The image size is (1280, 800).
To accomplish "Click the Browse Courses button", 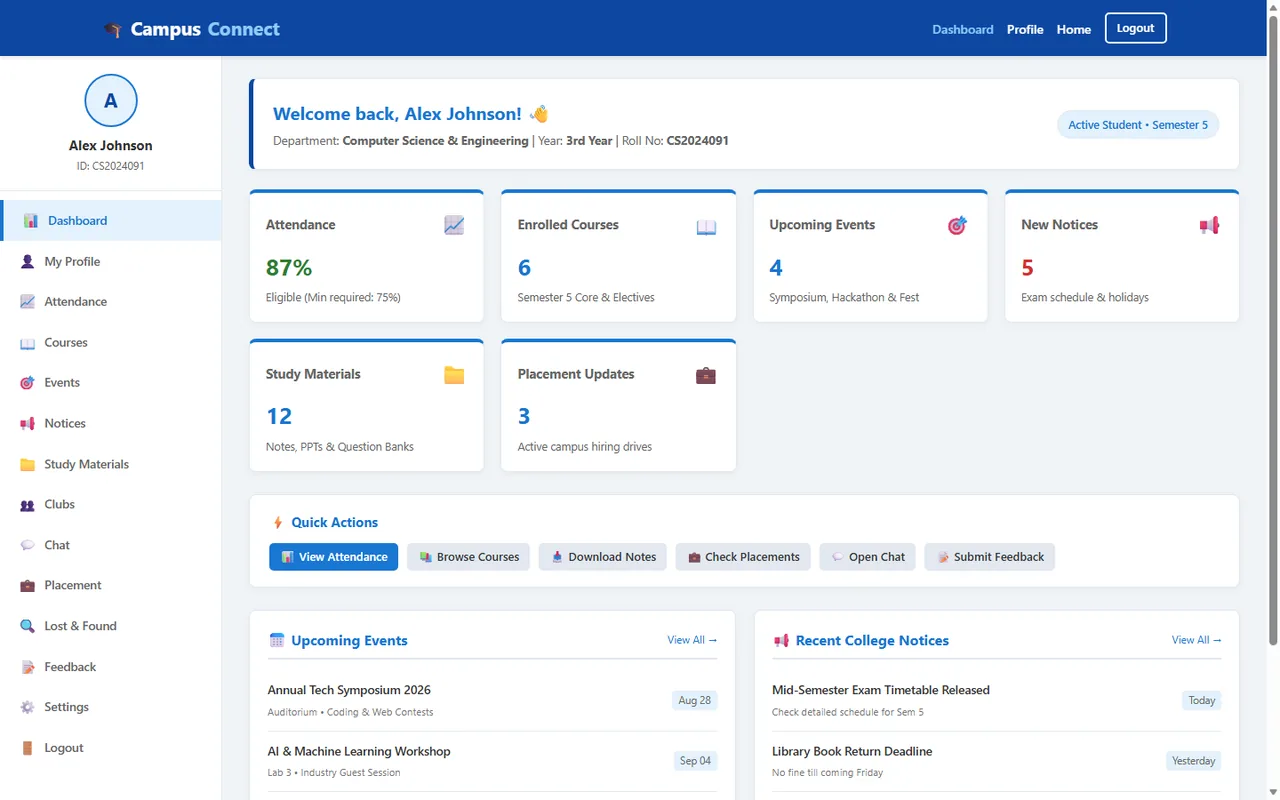I will click(468, 557).
